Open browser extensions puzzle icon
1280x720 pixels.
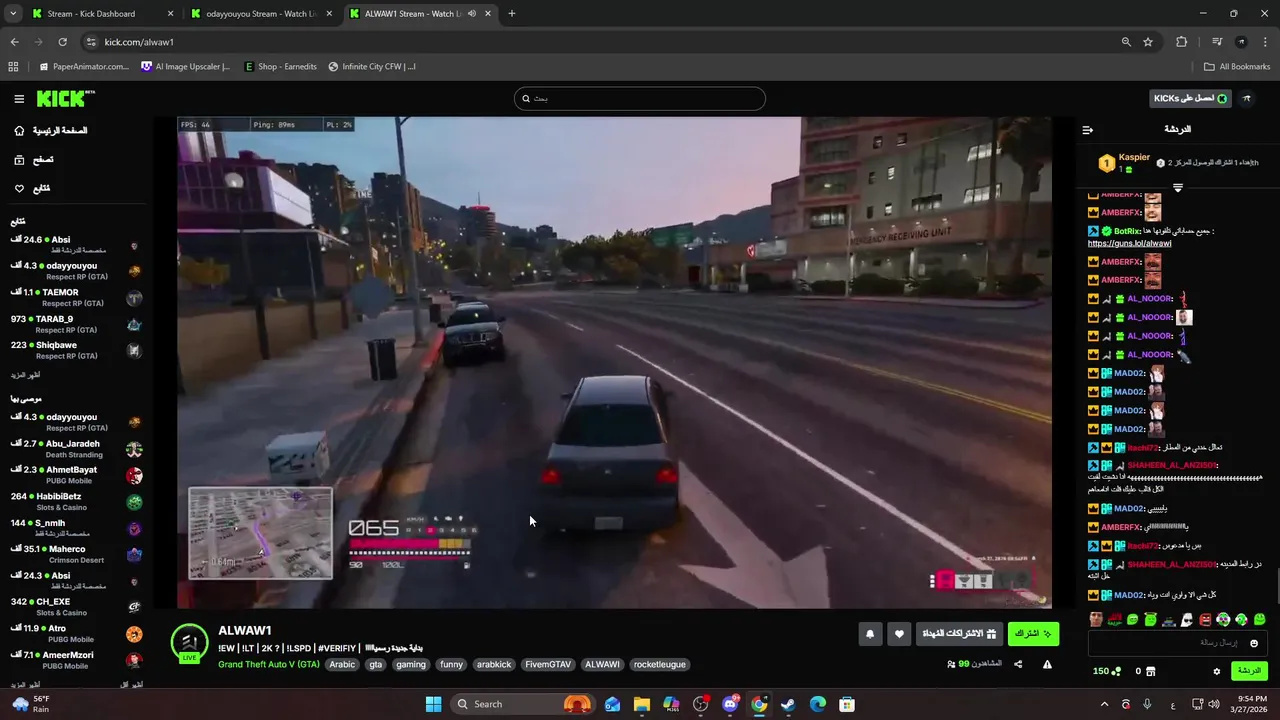[1182, 42]
